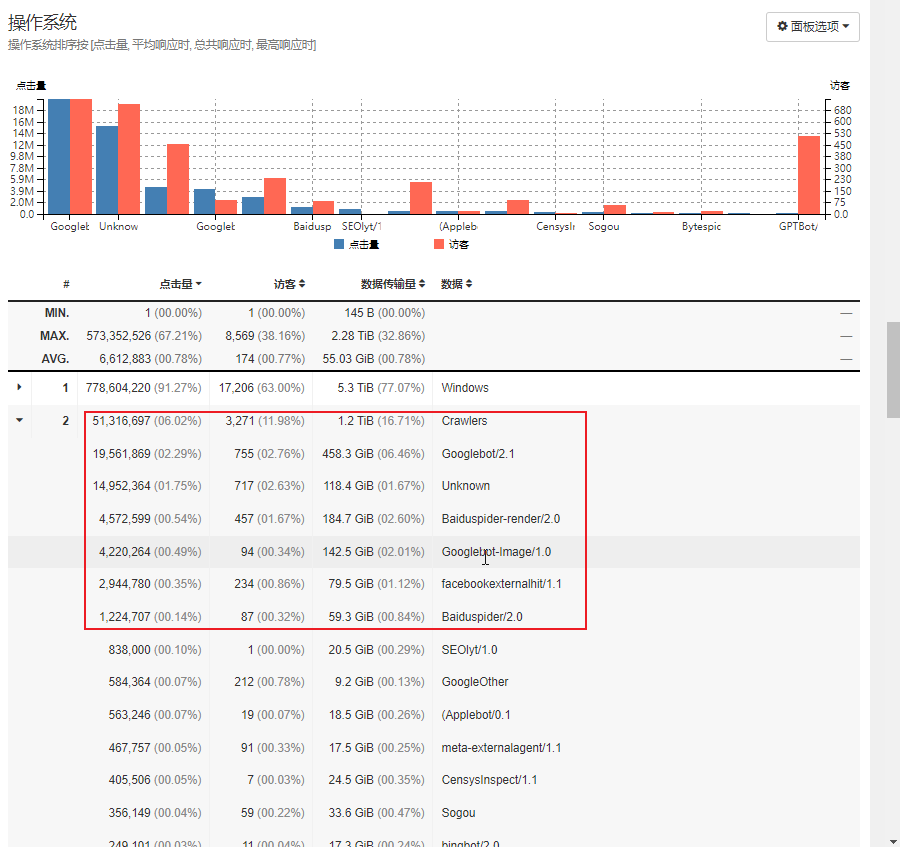
Task: Sort table by 访客 column header
Action: click(x=289, y=284)
